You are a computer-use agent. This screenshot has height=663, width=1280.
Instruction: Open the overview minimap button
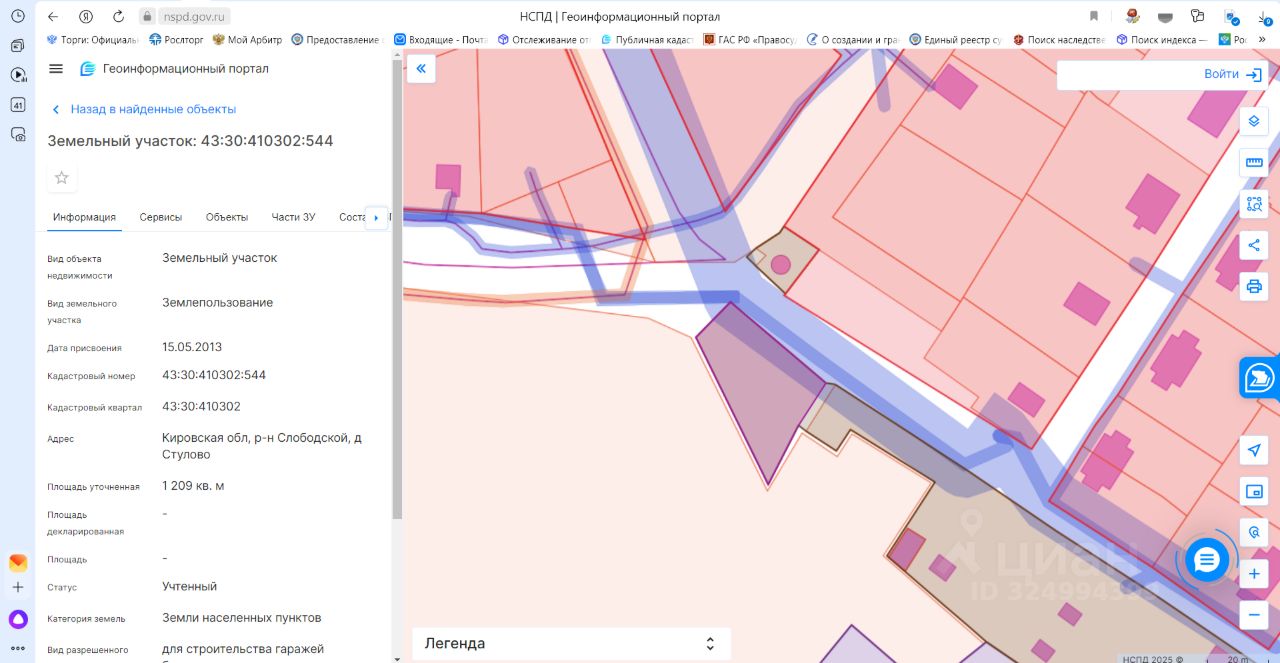1254,491
